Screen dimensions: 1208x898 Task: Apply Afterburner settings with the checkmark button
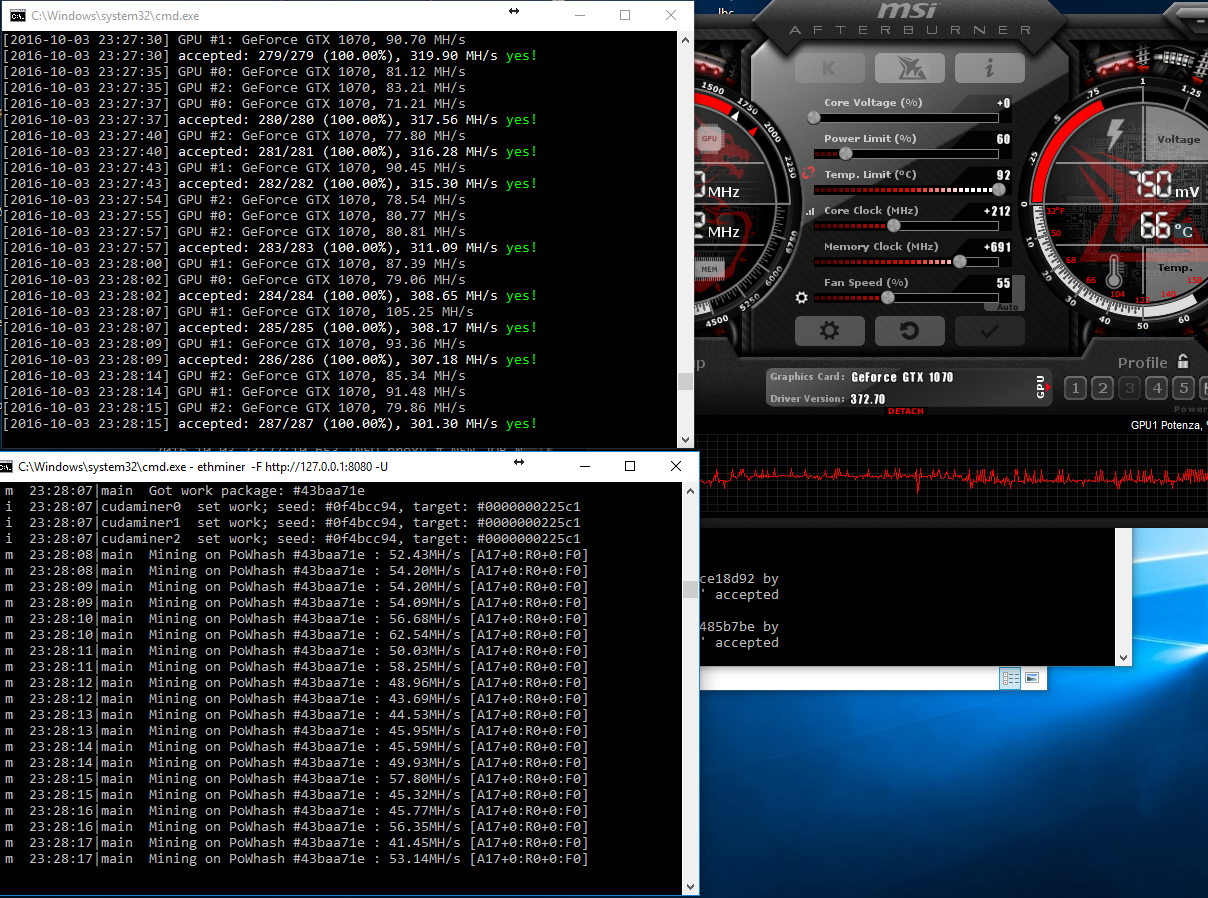click(x=989, y=331)
